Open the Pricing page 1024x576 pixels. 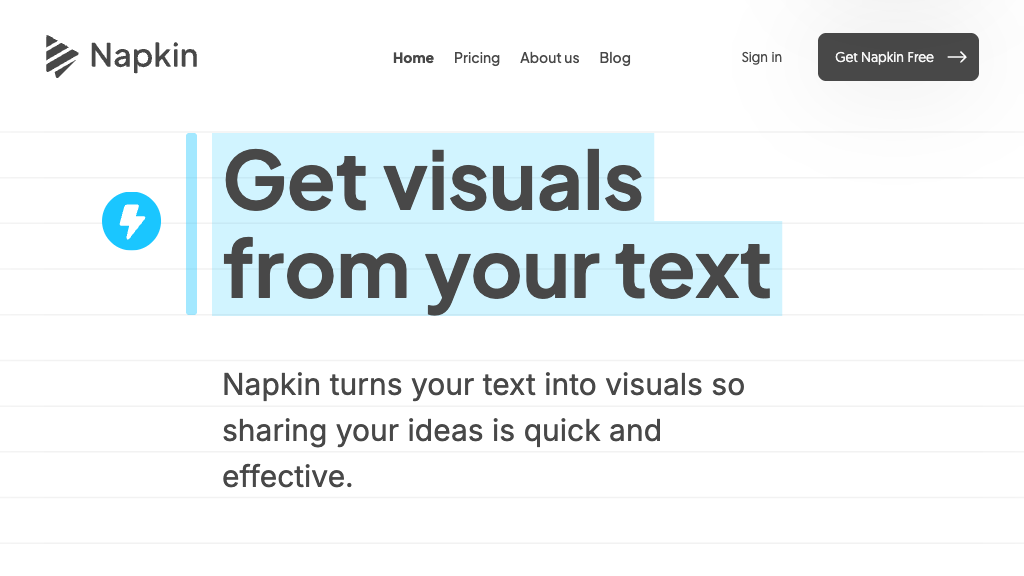coord(477,58)
